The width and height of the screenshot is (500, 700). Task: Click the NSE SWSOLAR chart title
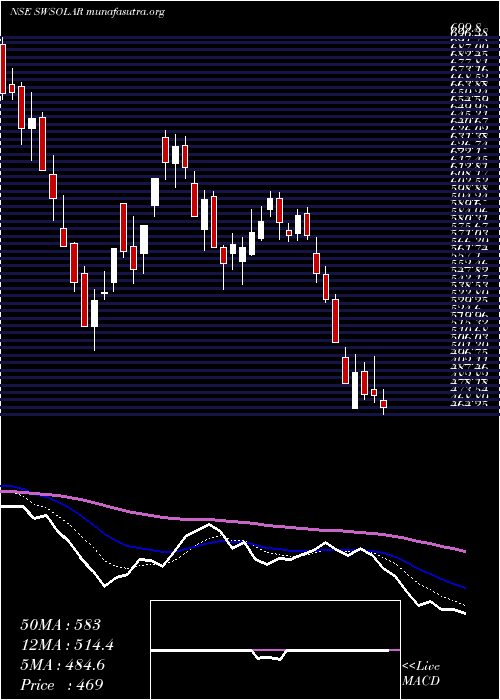tap(88, 12)
